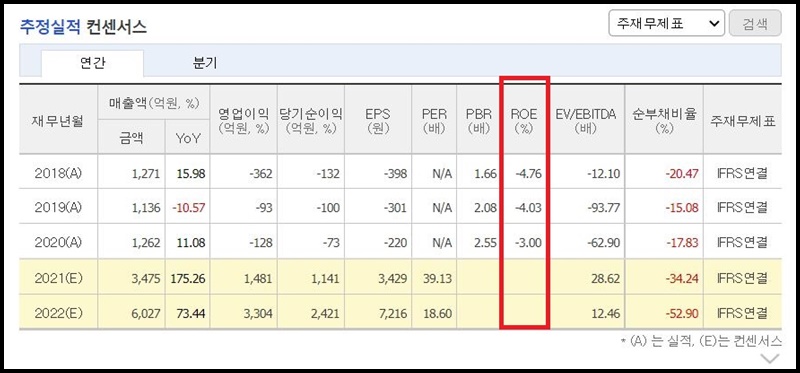Image resolution: width=800 pixels, height=373 pixels.
Task: Click the 2022 net debt ratio -52.90
Action: click(682, 313)
